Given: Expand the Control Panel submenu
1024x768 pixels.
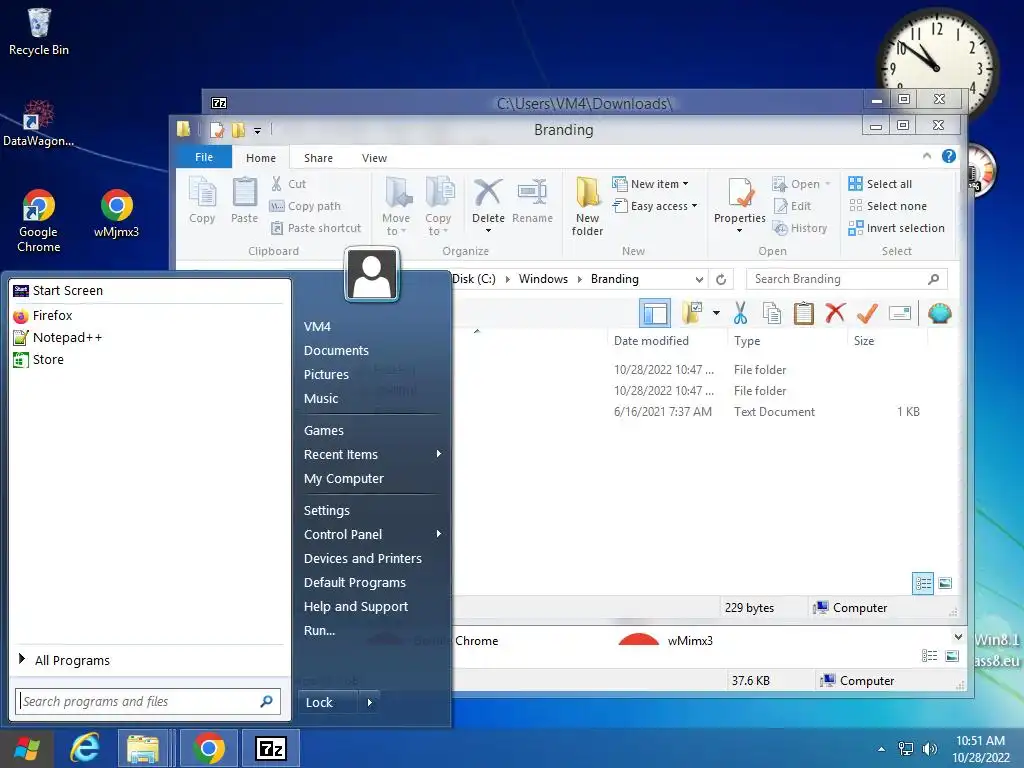Looking at the screenshot, I should point(372,534).
